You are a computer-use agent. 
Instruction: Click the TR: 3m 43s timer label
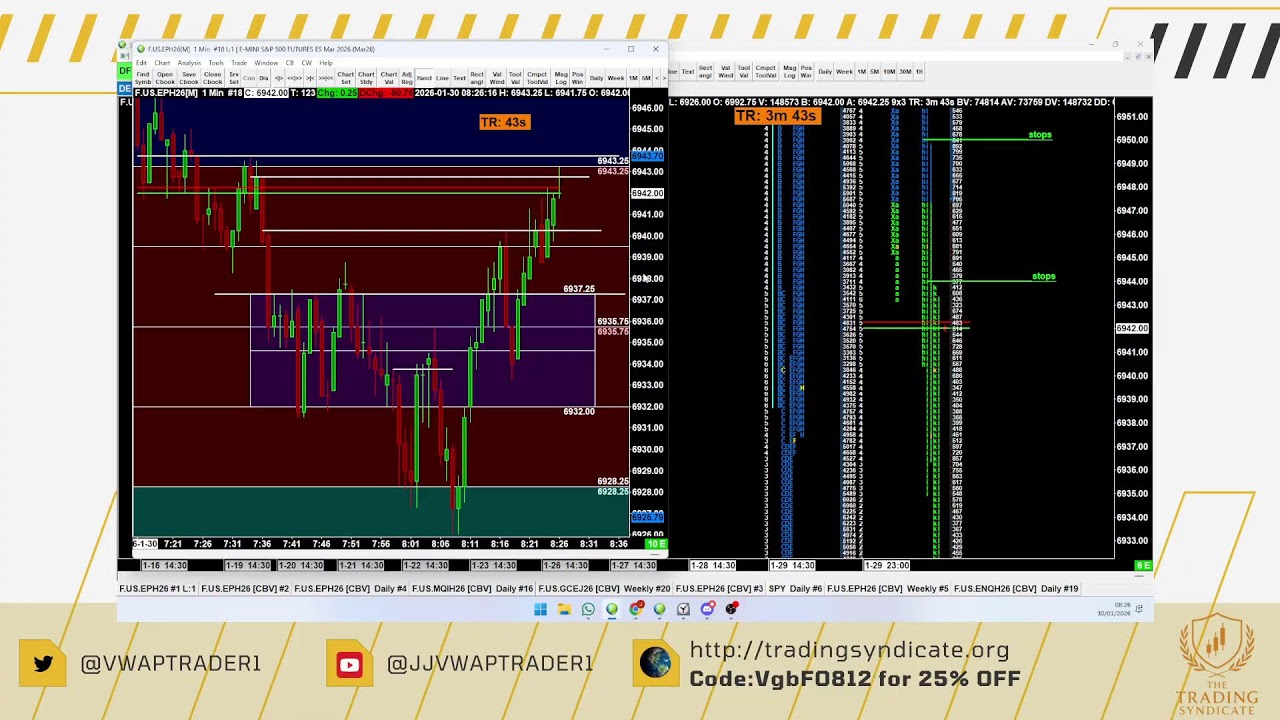click(776, 116)
